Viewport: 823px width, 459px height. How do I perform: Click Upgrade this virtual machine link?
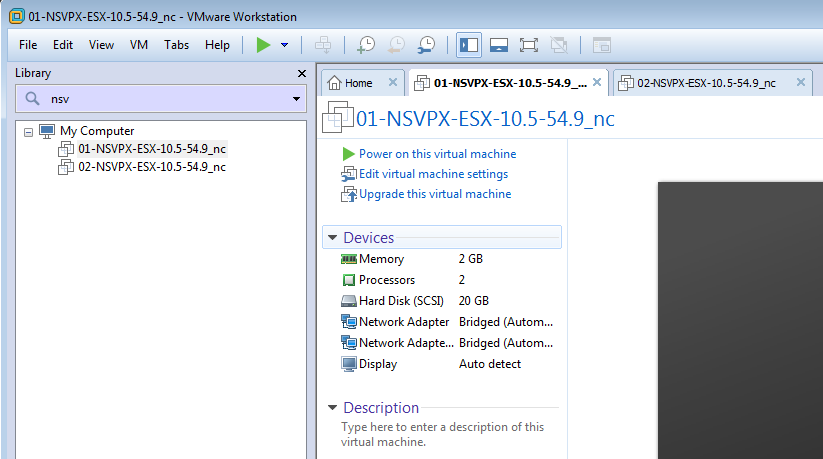click(x=435, y=194)
